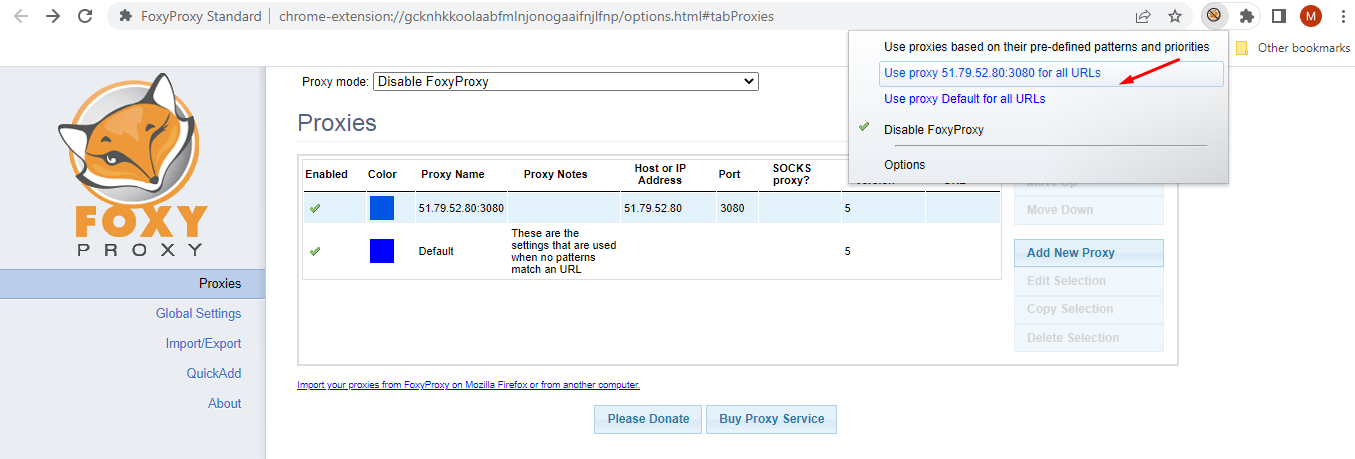The height and width of the screenshot is (459, 1355).
Task: Click the share page icon in address bar
Action: (x=1143, y=16)
